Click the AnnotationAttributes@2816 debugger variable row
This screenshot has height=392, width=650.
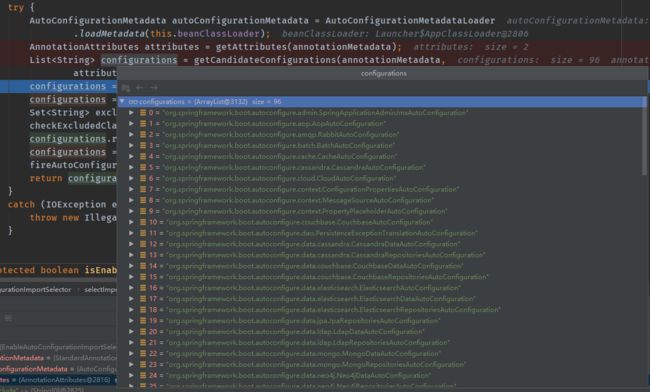click(58, 380)
